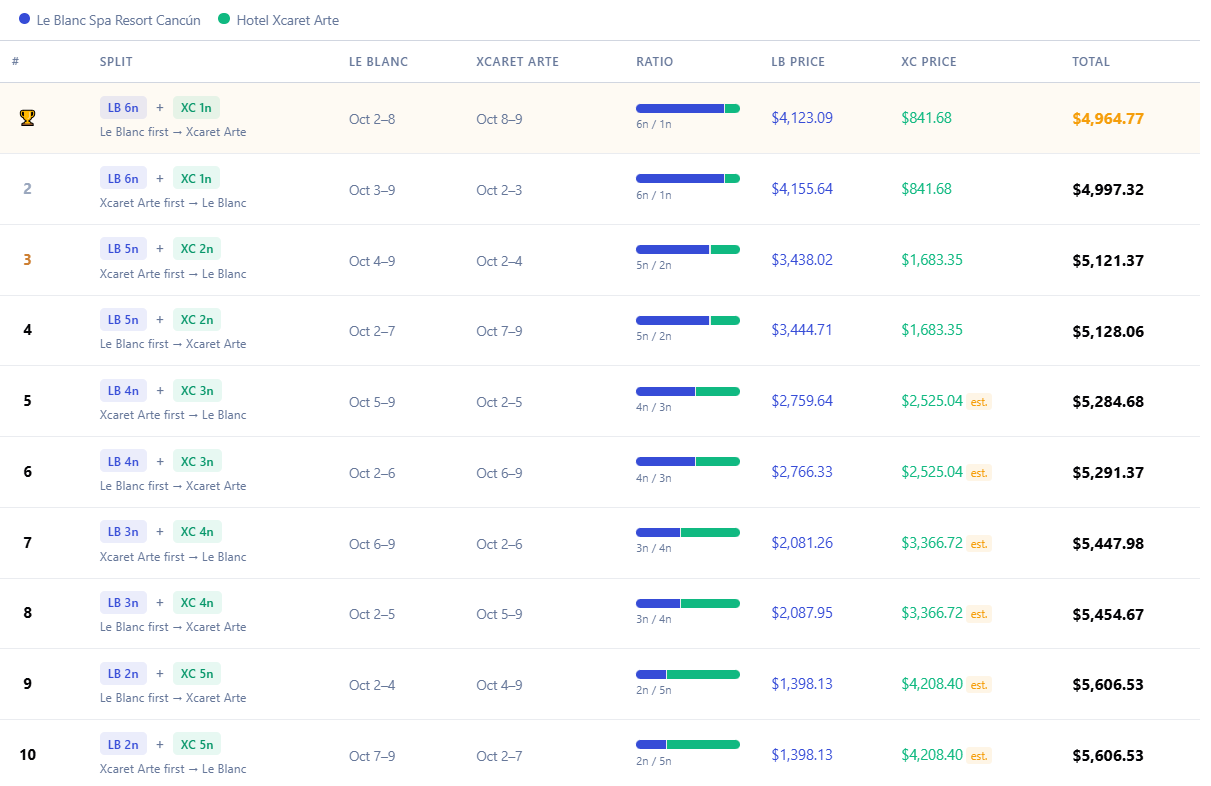This screenshot has width=1211, height=786.
Task: Click the ratio bar in the $5,284.68 row
Action: click(688, 391)
